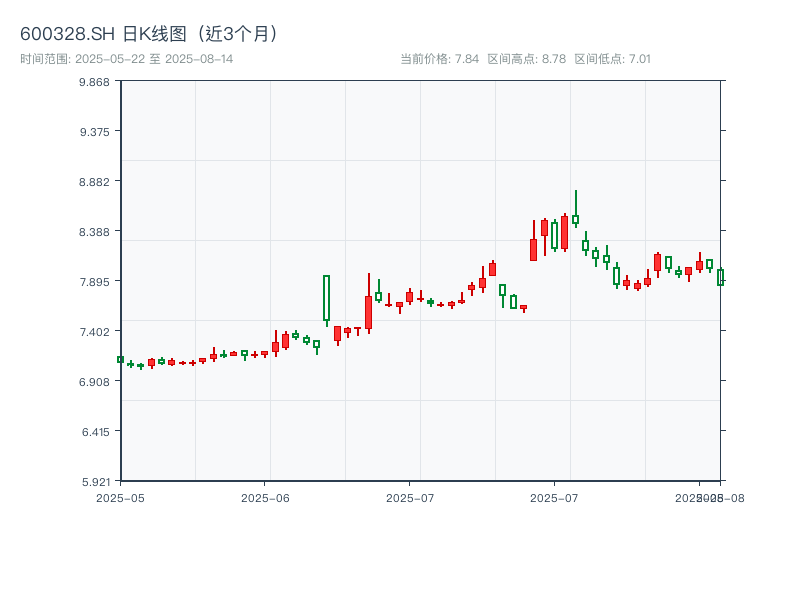Select the 6.415 y-axis price label
Screen dimensions: 800x600
coord(93,432)
